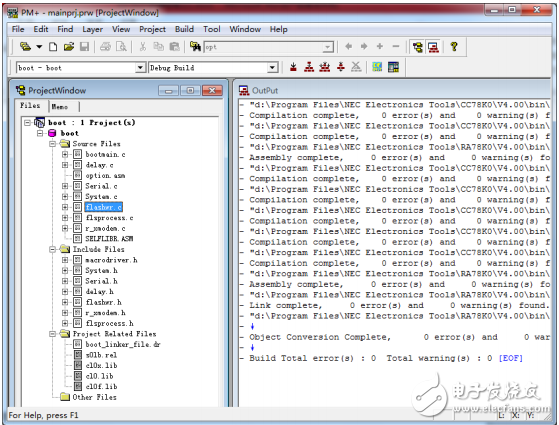Open the Layer menu
Screen dimensions: 559x425
tap(93, 29)
